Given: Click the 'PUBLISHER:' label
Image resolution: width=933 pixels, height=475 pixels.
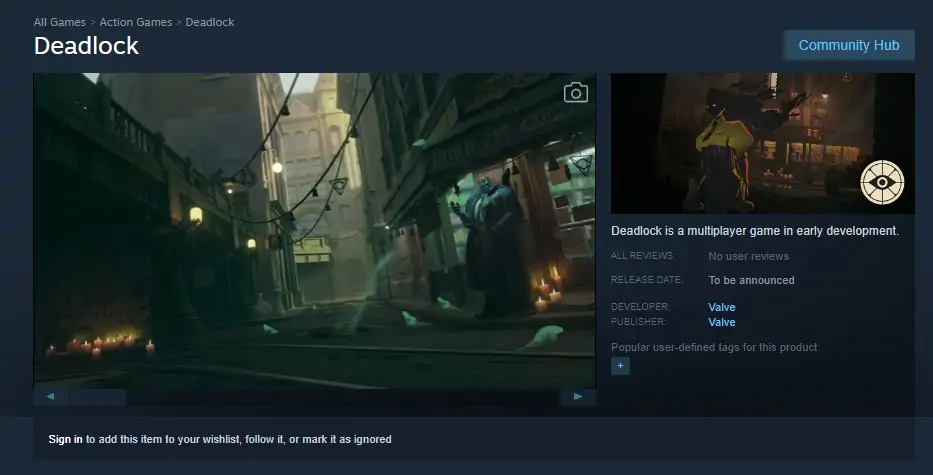Looking at the screenshot, I should click(x=638, y=321).
